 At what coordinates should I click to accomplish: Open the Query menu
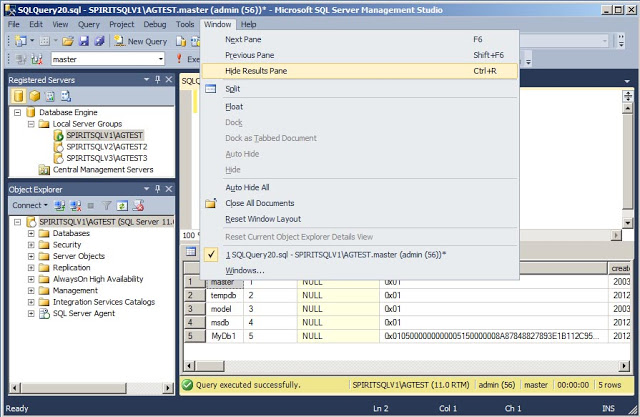pos(89,24)
